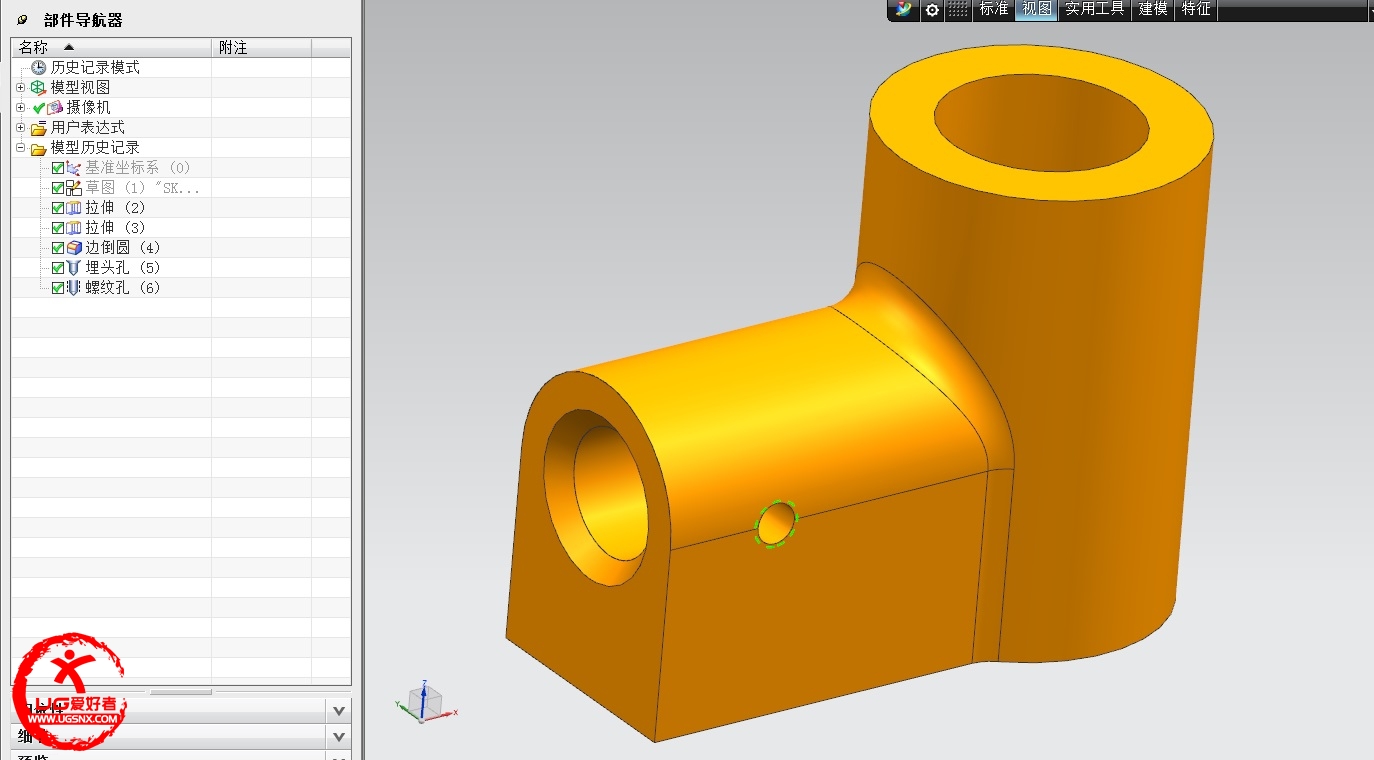Switch to the 标准 toolbar tab

pos(994,9)
